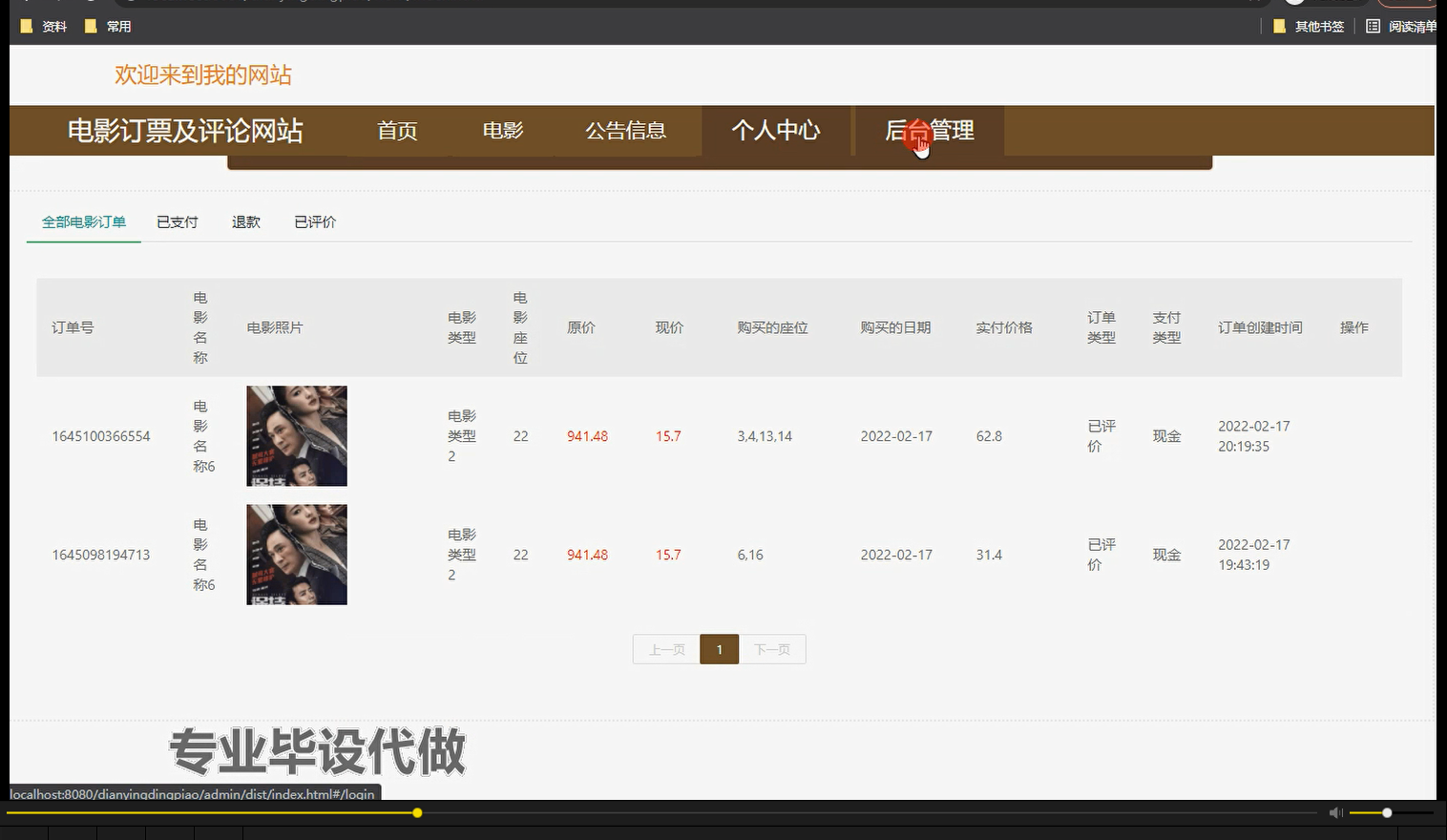Click 电影订票及评论网站 site title
Viewport: 1447px width, 840px height.
pyautogui.click(x=185, y=131)
